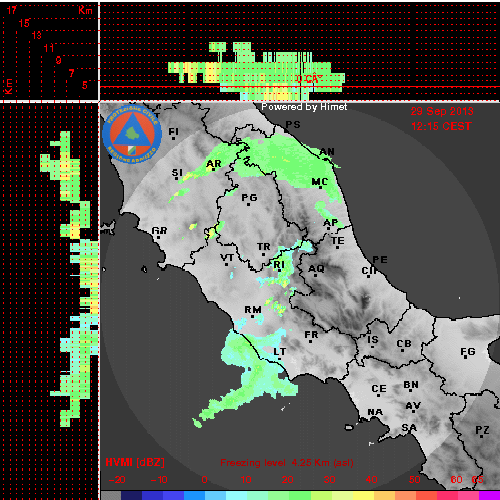Click the NA city label near the coast
Image resolution: width=500 pixels, height=500 pixels.
[x=375, y=412]
